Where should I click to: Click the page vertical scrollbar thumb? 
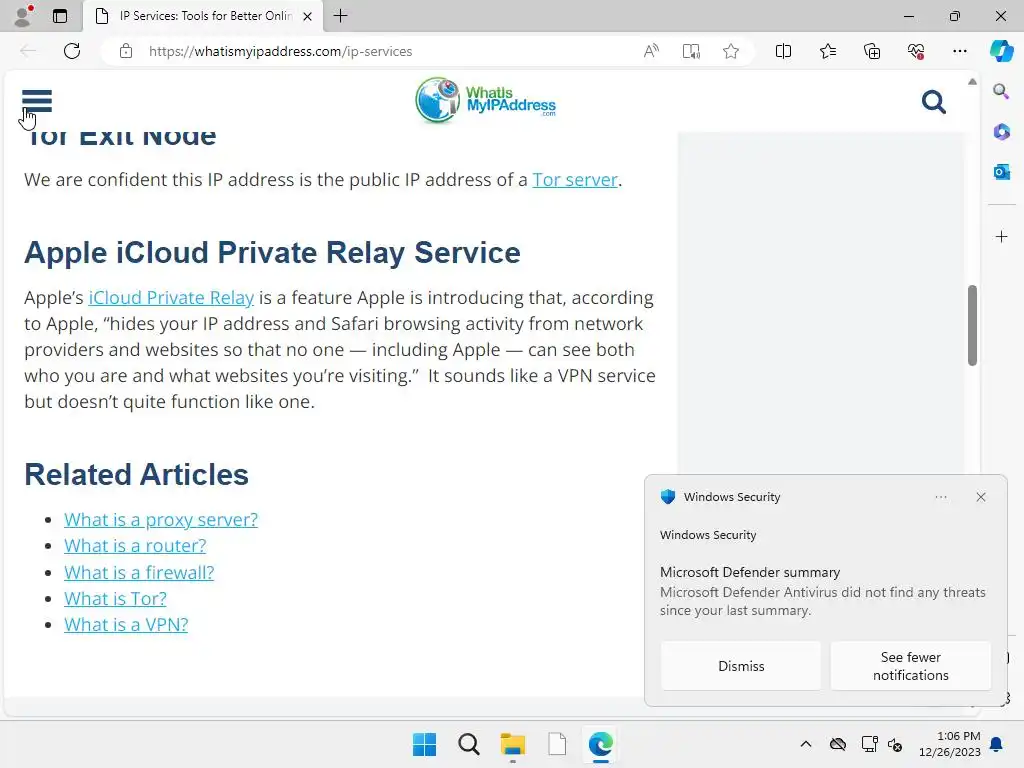(x=972, y=325)
